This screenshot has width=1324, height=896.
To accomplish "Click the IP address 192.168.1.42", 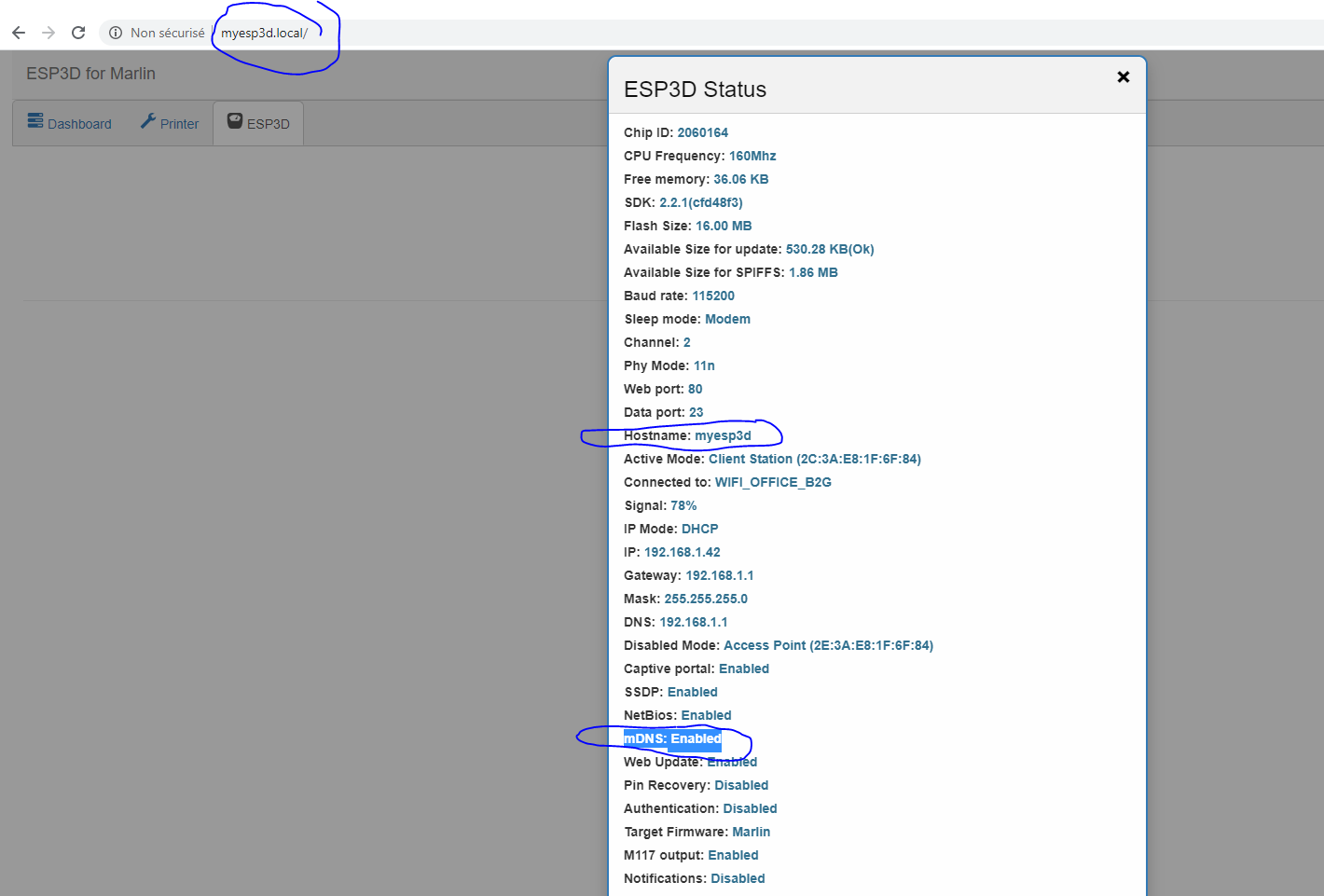I will [683, 552].
